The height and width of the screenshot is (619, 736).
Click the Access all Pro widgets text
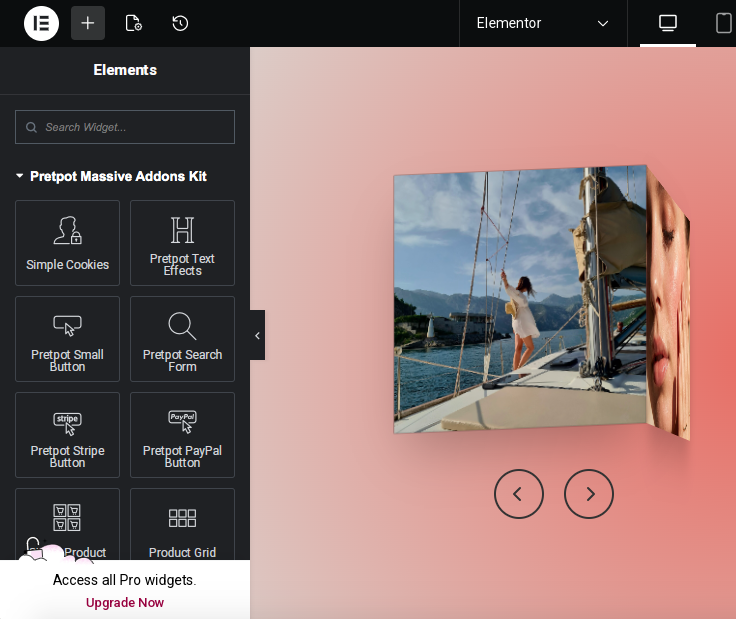pyautogui.click(x=125, y=580)
